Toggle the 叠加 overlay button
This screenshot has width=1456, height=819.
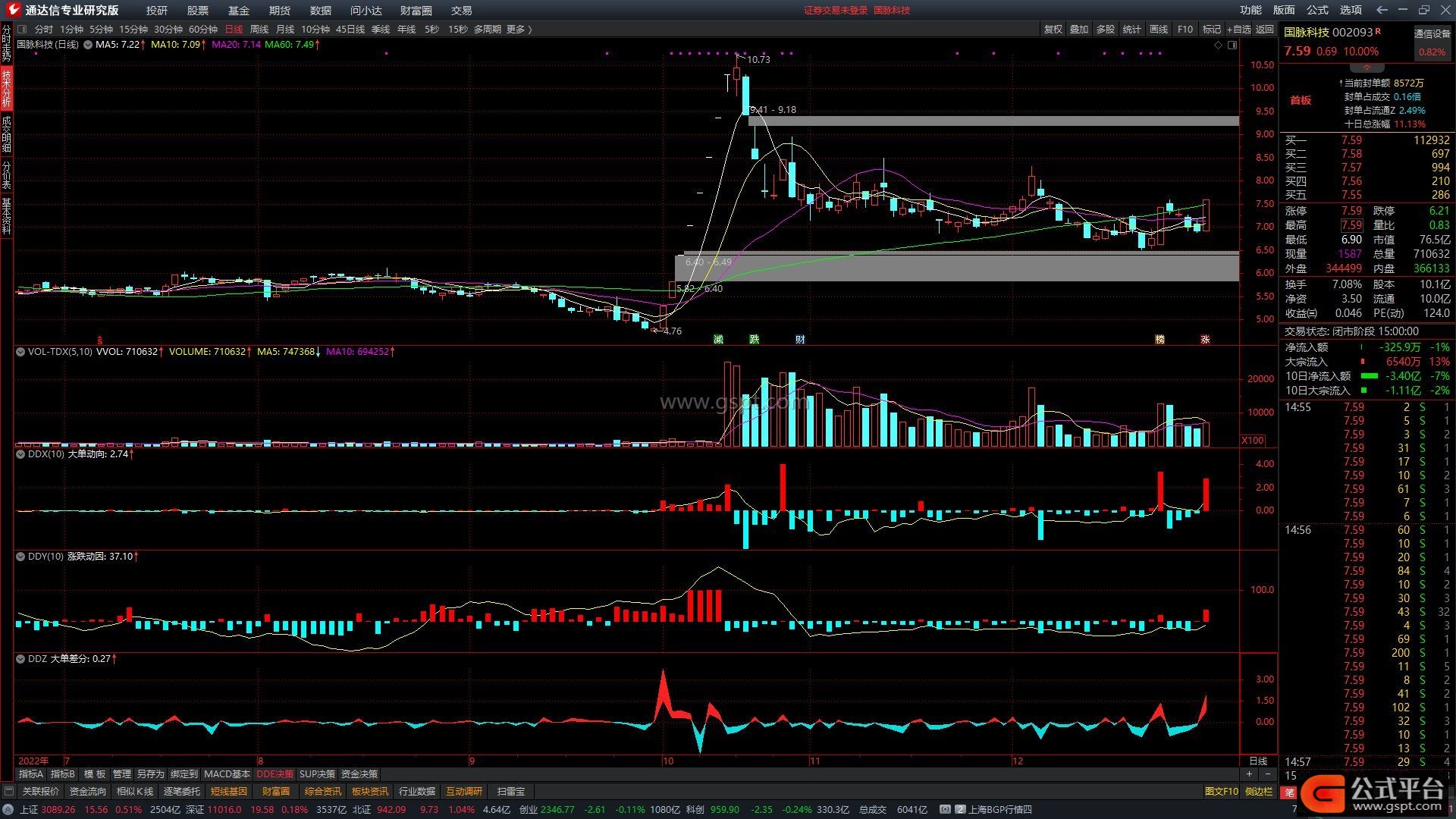(x=1079, y=30)
